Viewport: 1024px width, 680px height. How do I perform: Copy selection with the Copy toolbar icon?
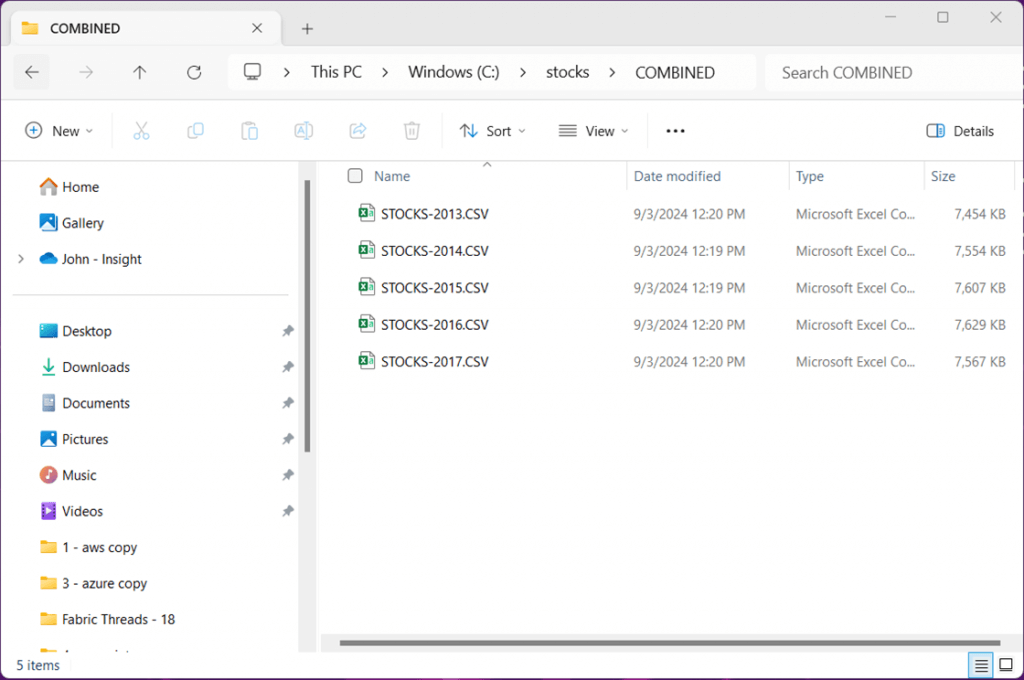click(195, 130)
